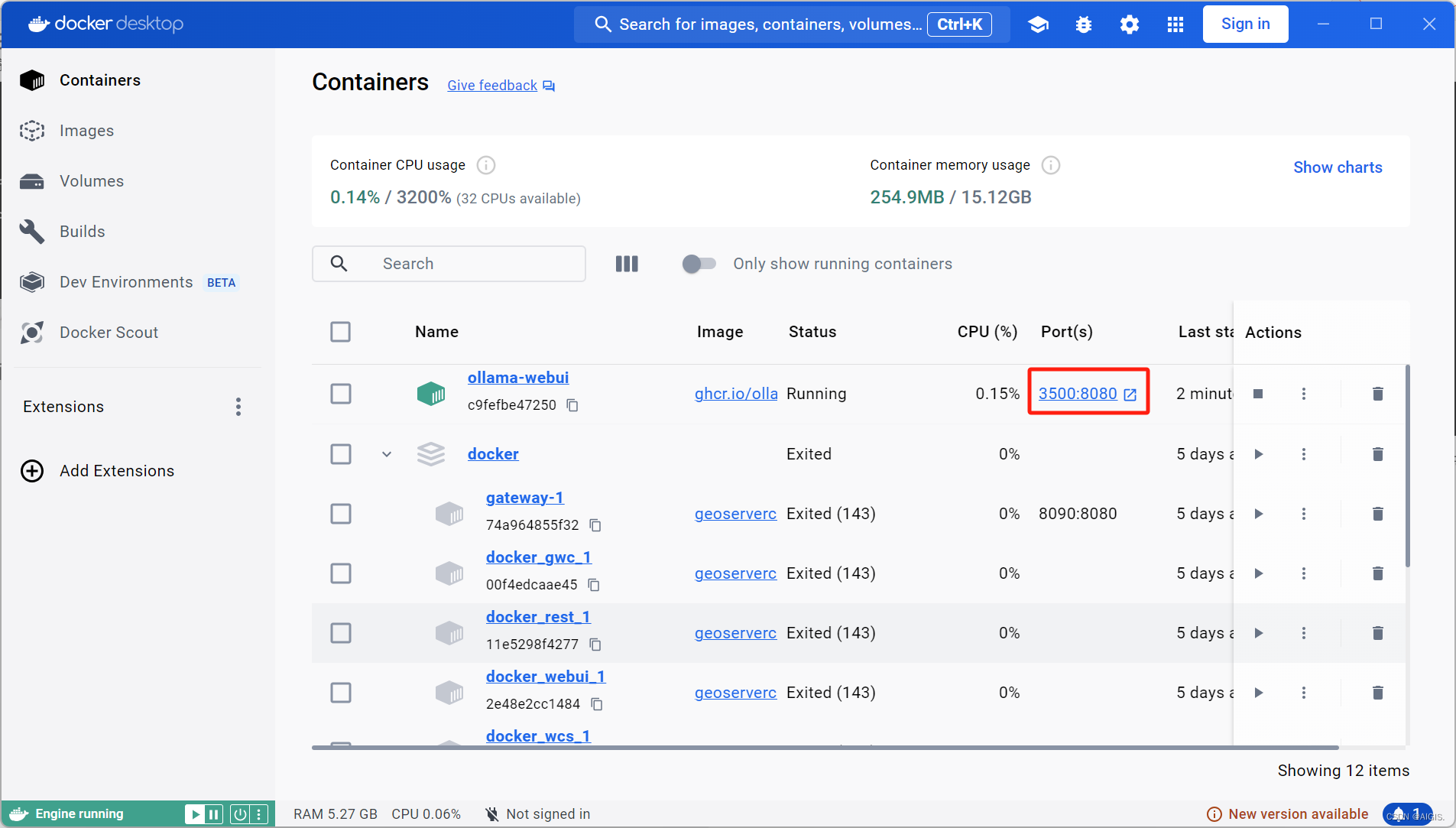Copy container ID 11e5298f4277
1456x828 pixels.
(595, 645)
